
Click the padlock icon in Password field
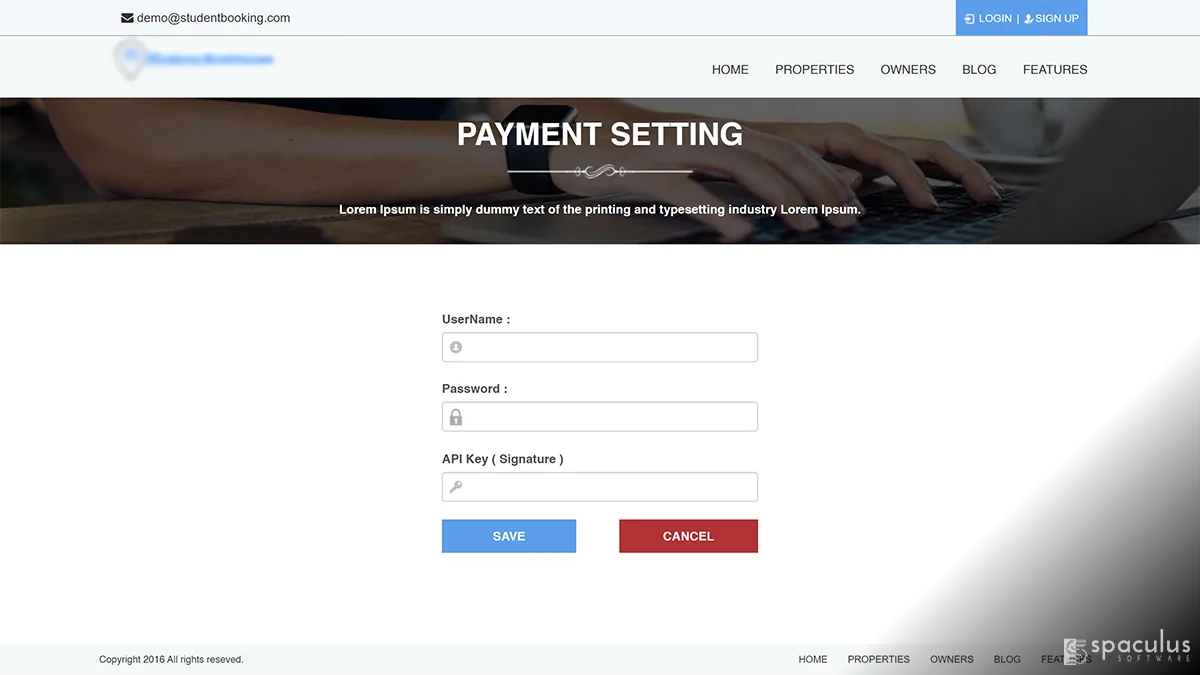pyautogui.click(x=456, y=417)
